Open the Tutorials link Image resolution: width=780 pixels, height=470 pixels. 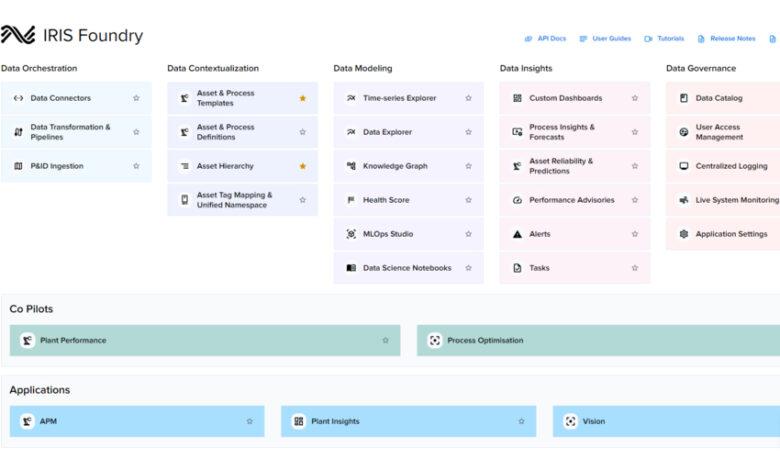664,38
